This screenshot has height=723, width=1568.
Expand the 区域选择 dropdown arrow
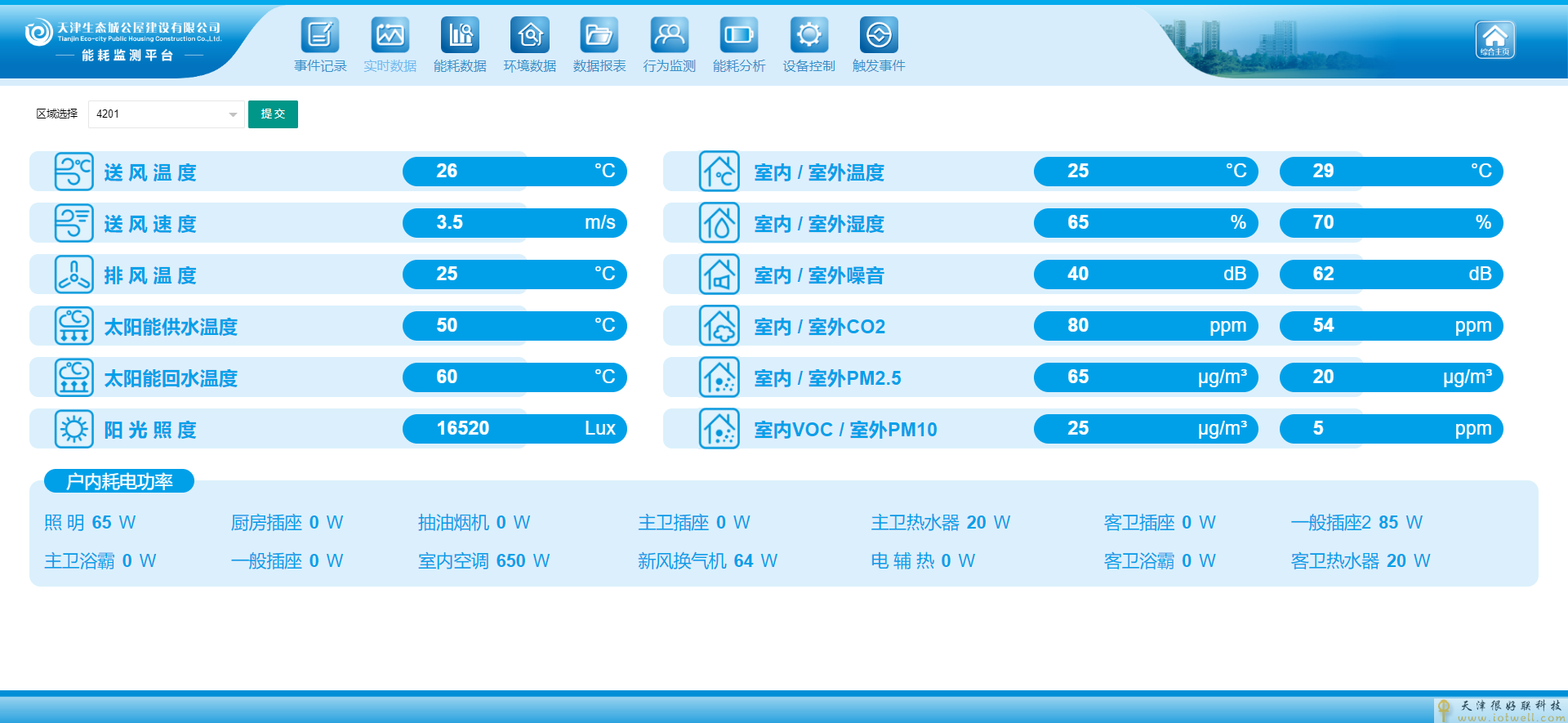[233, 114]
